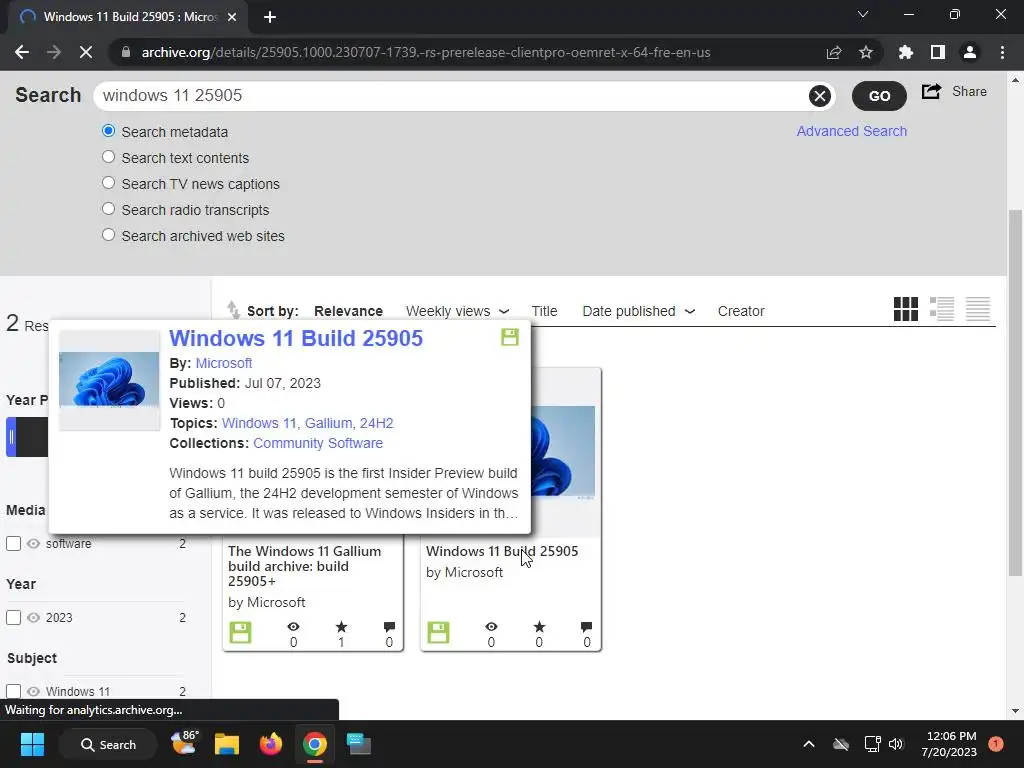The height and width of the screenshot is (768, 1024).
Task: Switch to detailed list view
Action: click(942, 310)
